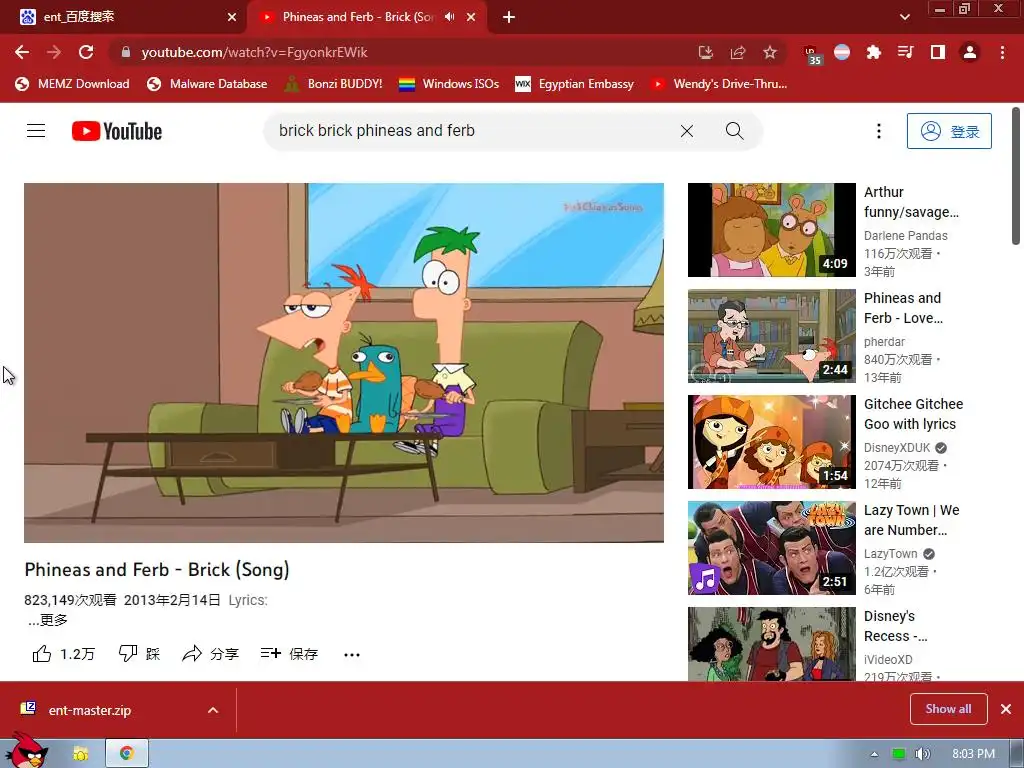This screenshot has height=768, width=1024.
Task: Click the share page icon in address bar
Action: [738, 52]
